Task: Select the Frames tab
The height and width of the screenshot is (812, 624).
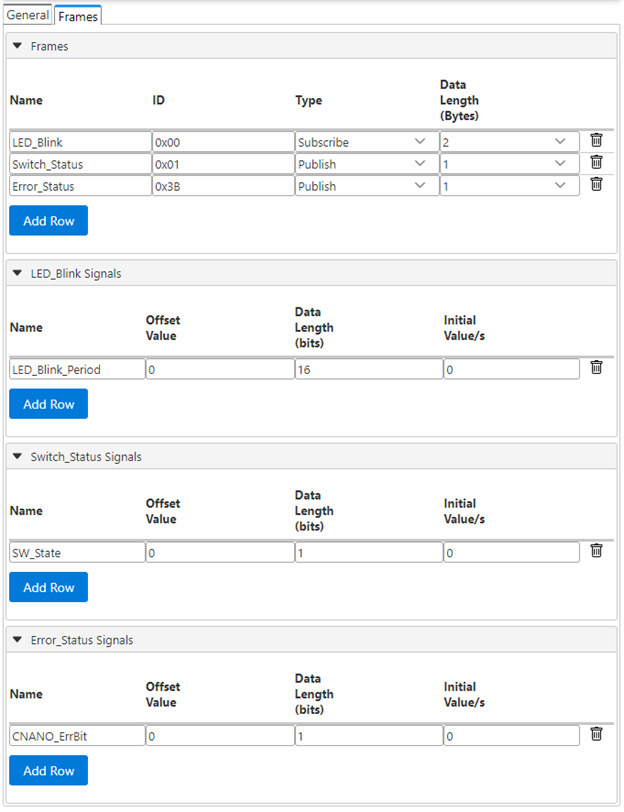Action: [78, 16]
